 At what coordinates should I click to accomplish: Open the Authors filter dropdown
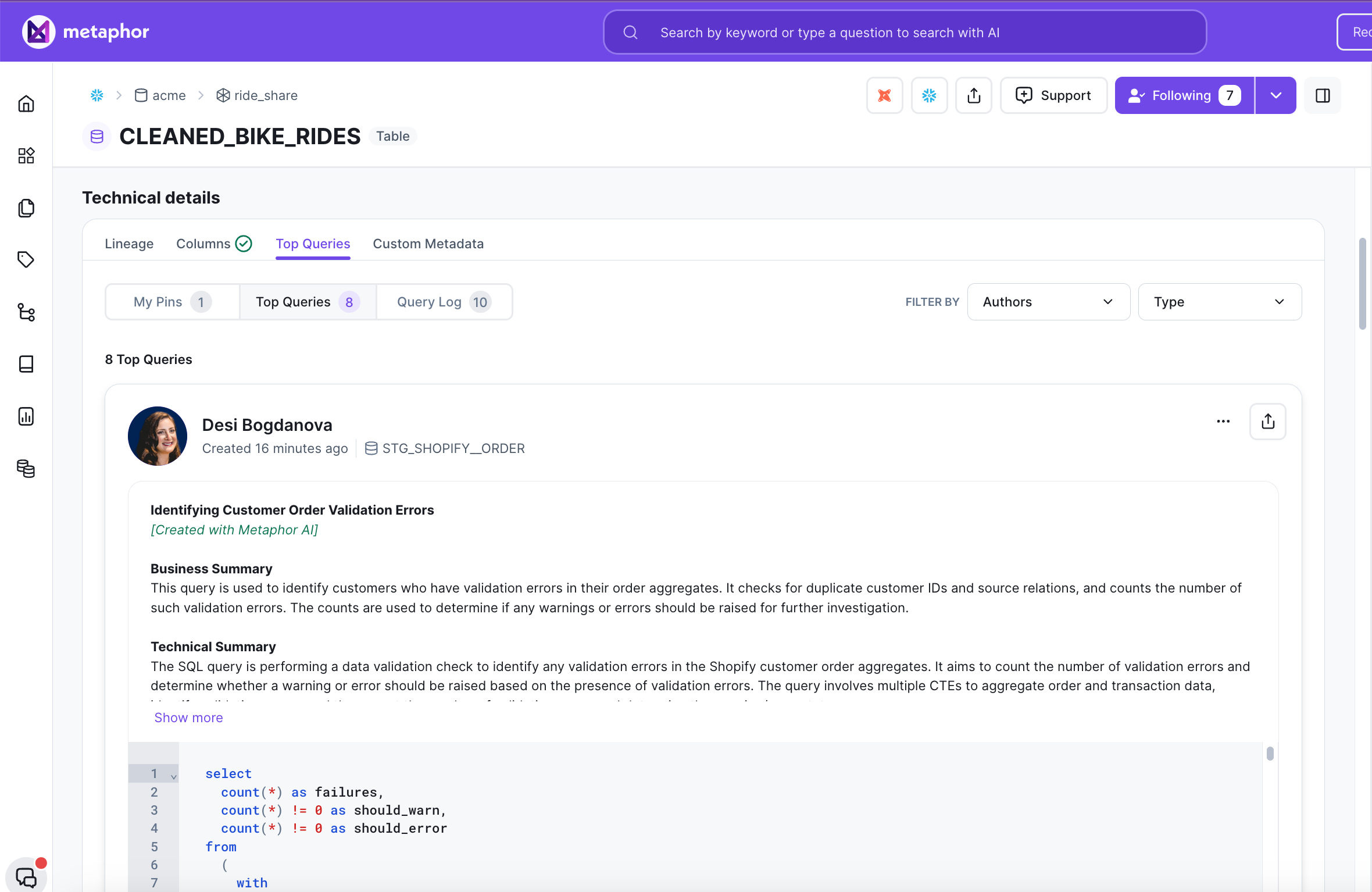point(1049,302)
